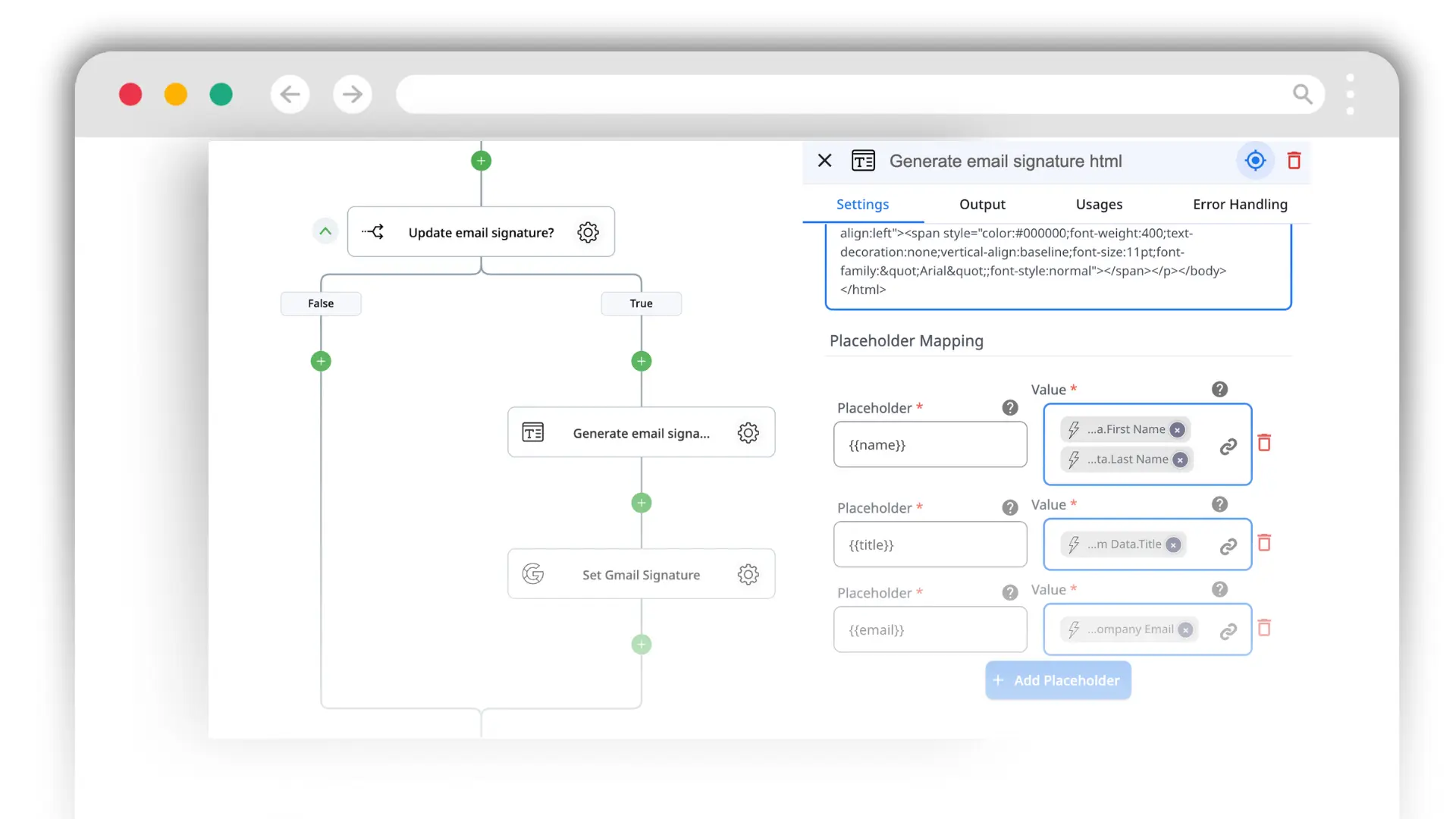The width and height of the screenshot is (1456, 819).
Task: Delete the {{name}} placeholder row
Action: [1264, 442]
